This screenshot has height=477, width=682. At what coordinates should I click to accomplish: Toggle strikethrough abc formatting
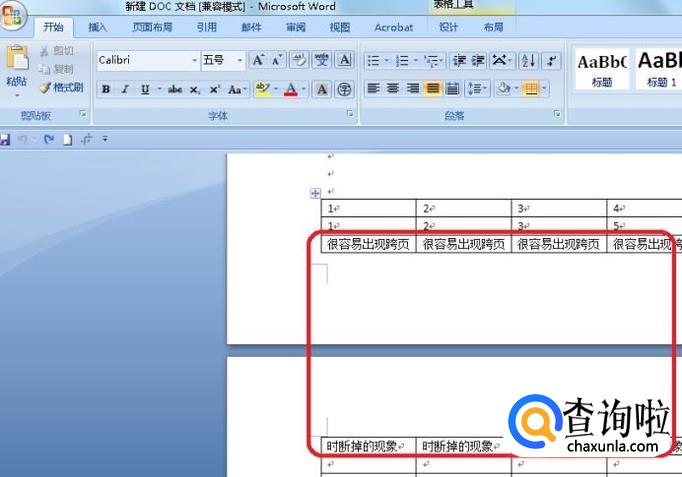pos(175,90)
